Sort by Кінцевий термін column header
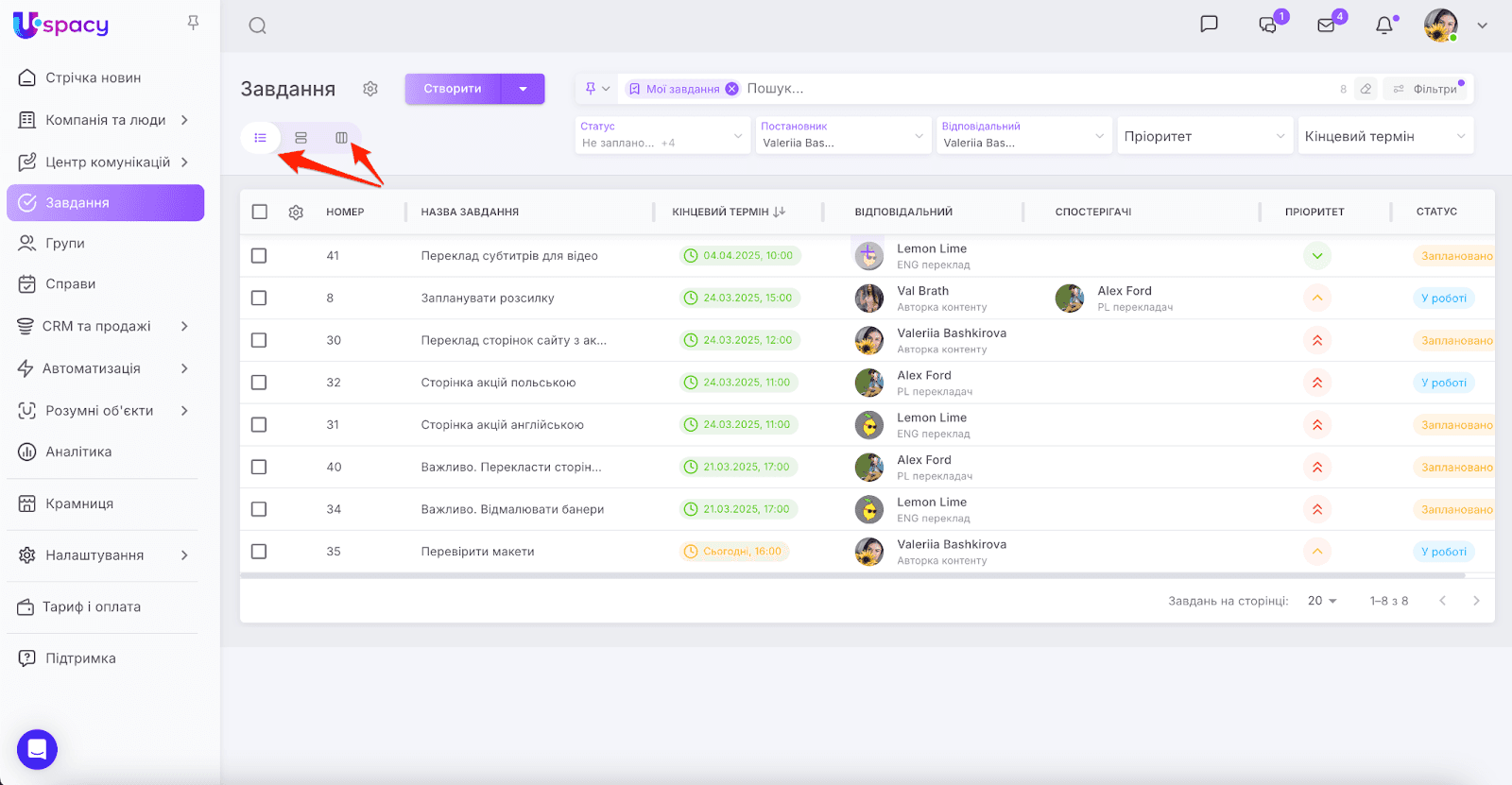The width and height of the screenshot is (1512, 785). pos(729,212)
